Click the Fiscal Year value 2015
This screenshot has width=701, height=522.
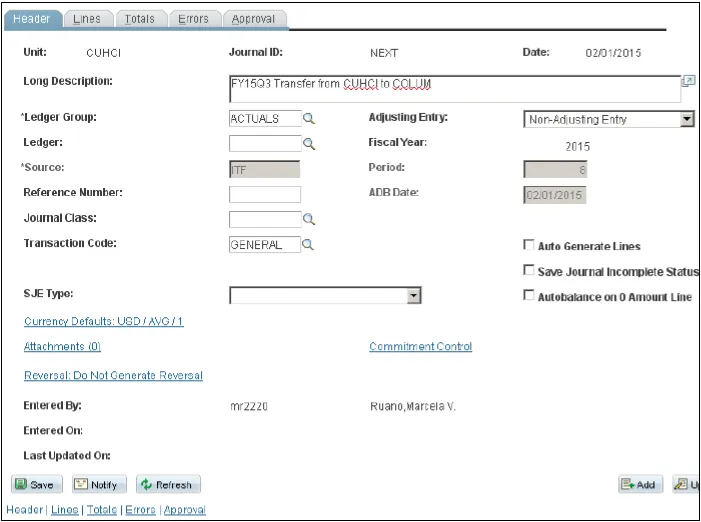[577, 147]
